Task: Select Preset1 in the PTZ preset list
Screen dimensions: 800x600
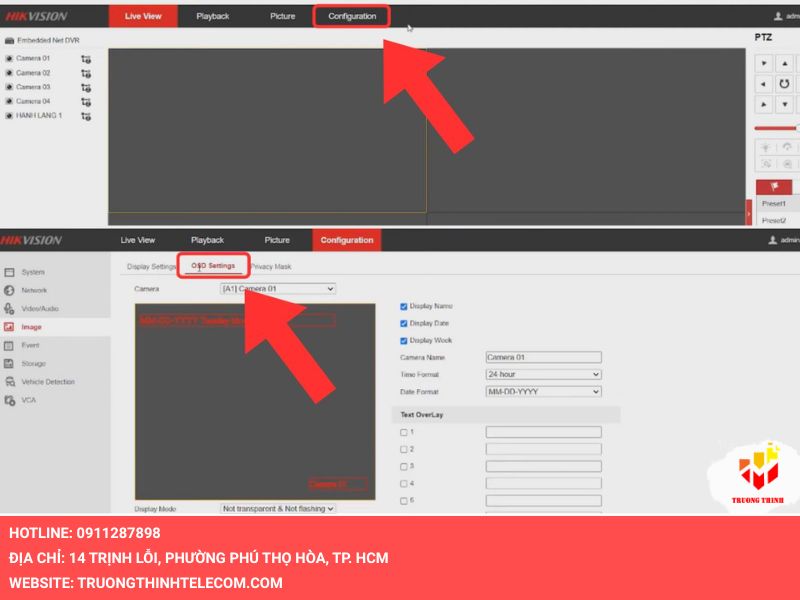Action: [x=774, y=204]
